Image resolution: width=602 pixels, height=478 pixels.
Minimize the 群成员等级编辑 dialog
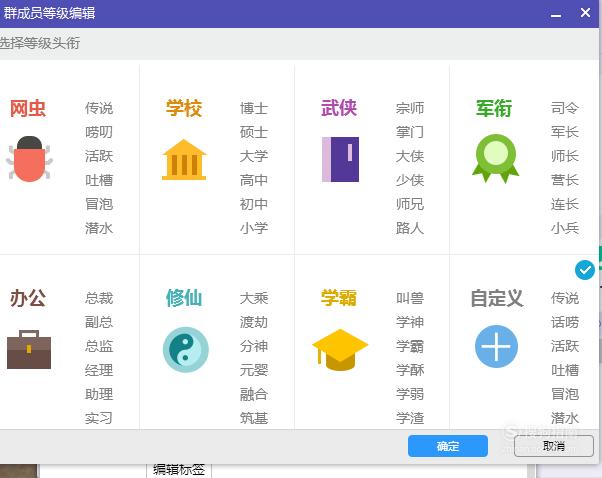click(556, 15)
